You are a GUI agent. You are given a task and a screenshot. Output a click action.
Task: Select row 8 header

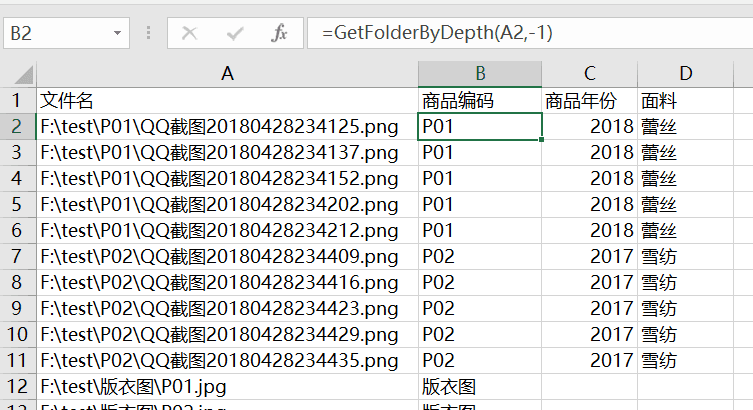point(18,282)
